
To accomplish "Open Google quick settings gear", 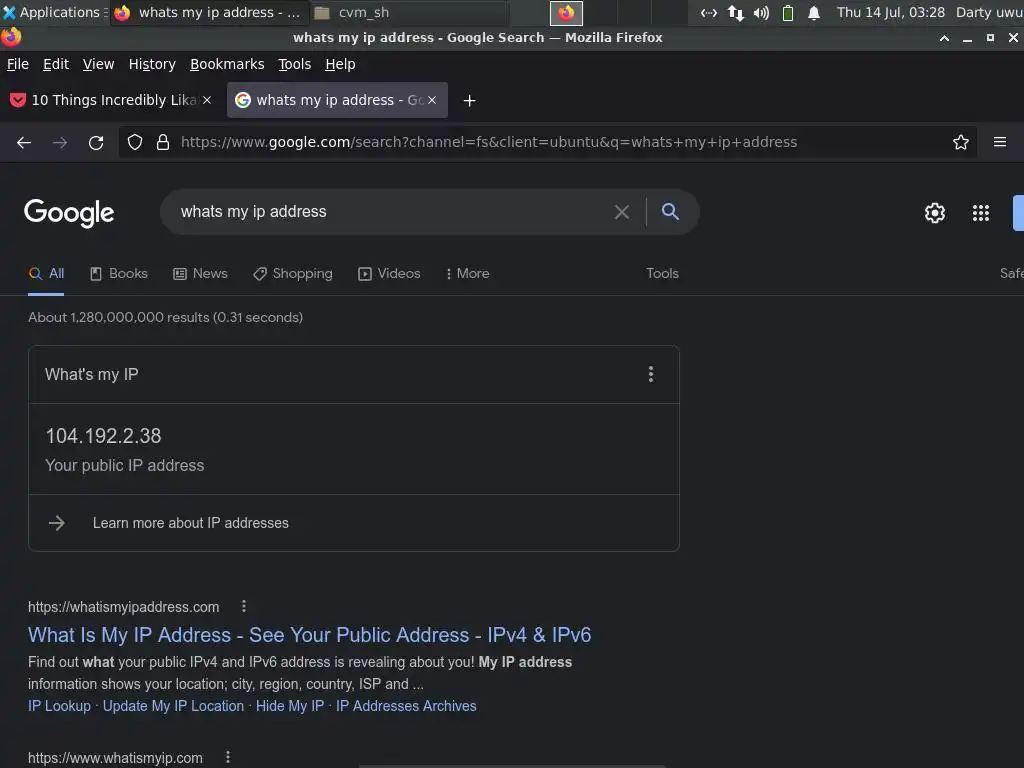I will (935, 213).
